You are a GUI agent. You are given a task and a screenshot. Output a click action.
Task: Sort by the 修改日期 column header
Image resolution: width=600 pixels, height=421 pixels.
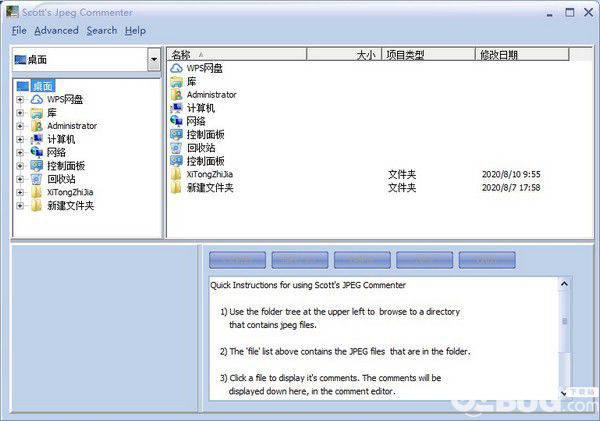[522, 55]
